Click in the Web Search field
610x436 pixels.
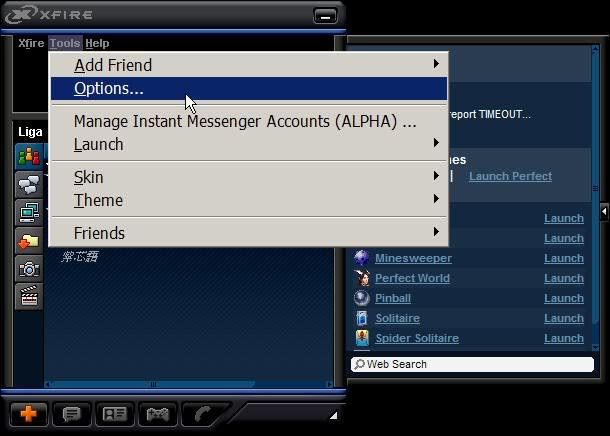tap(472, 364)
